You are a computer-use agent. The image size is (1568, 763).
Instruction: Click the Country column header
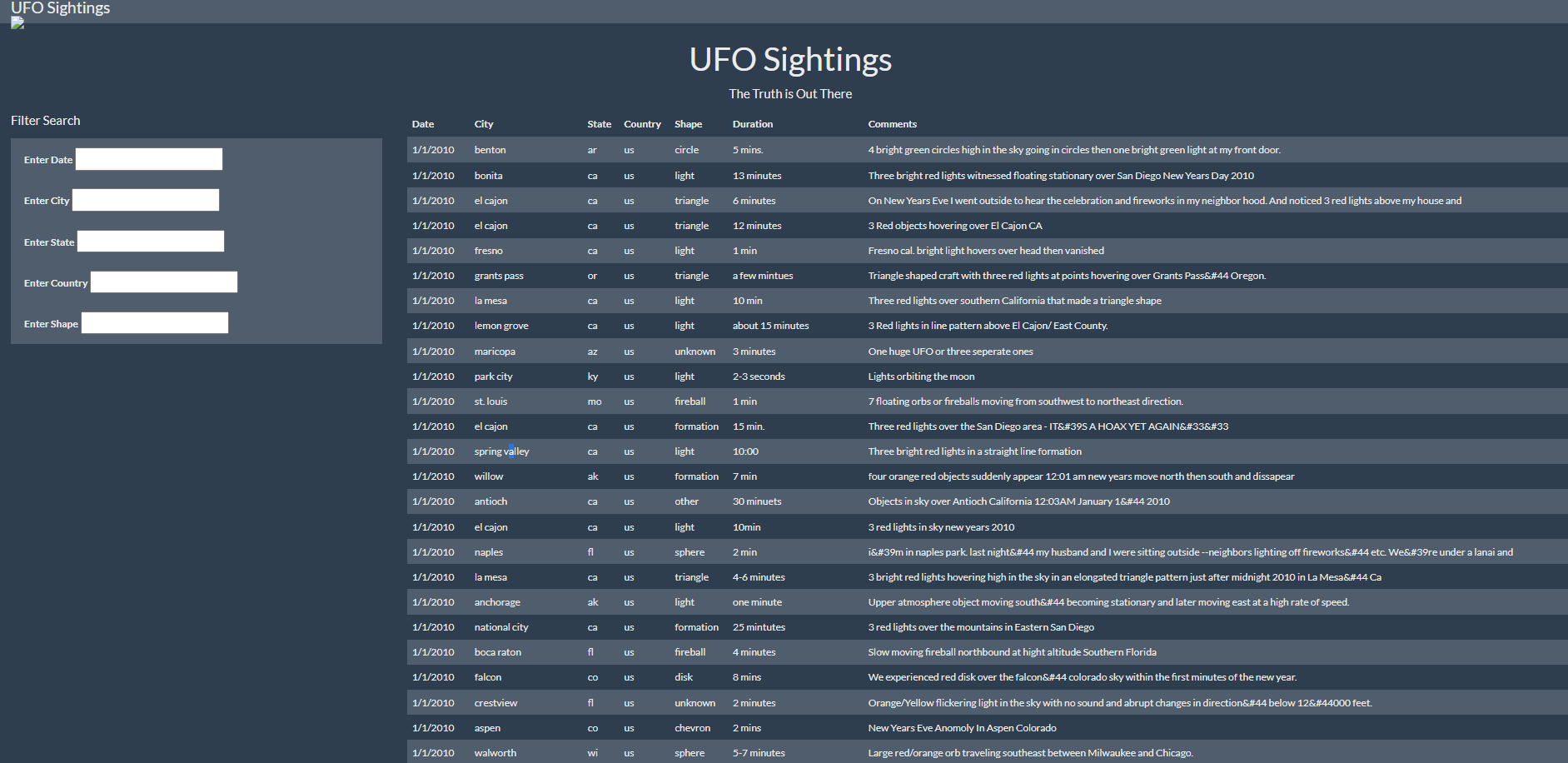tap(642, 123)
